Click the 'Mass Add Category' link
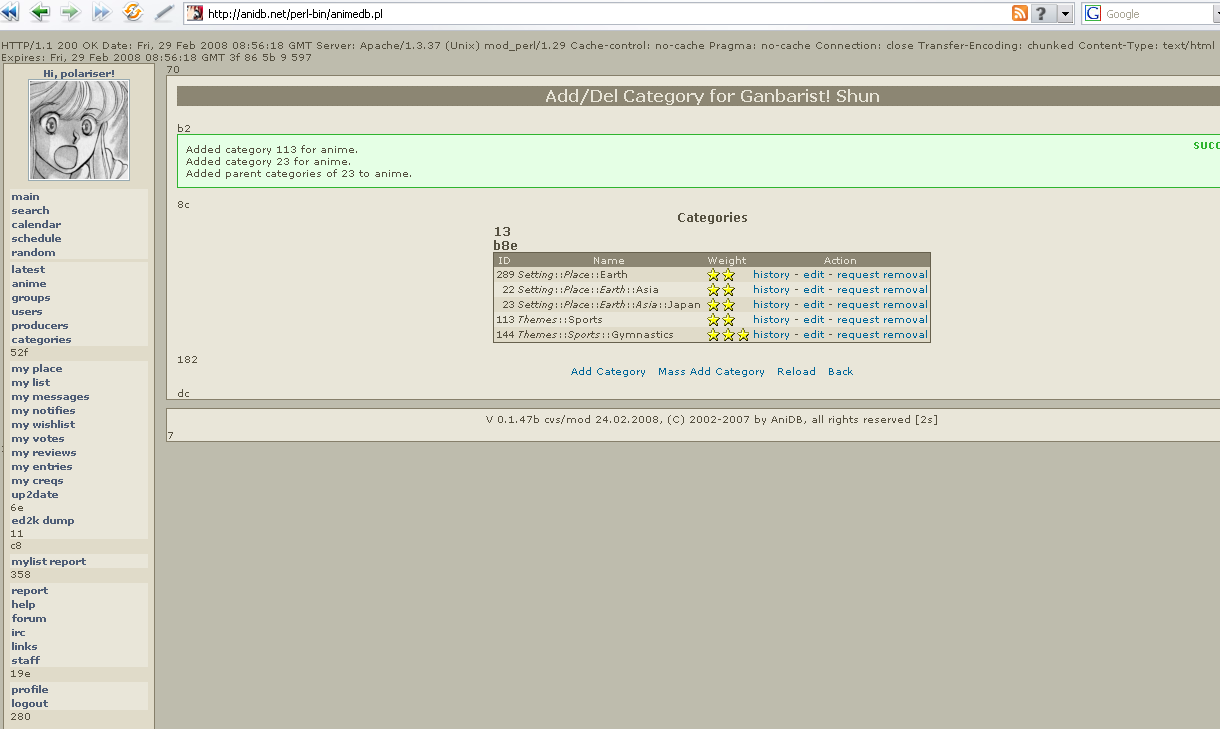Screen dimensions: 1220x729 tap(711, 372)
